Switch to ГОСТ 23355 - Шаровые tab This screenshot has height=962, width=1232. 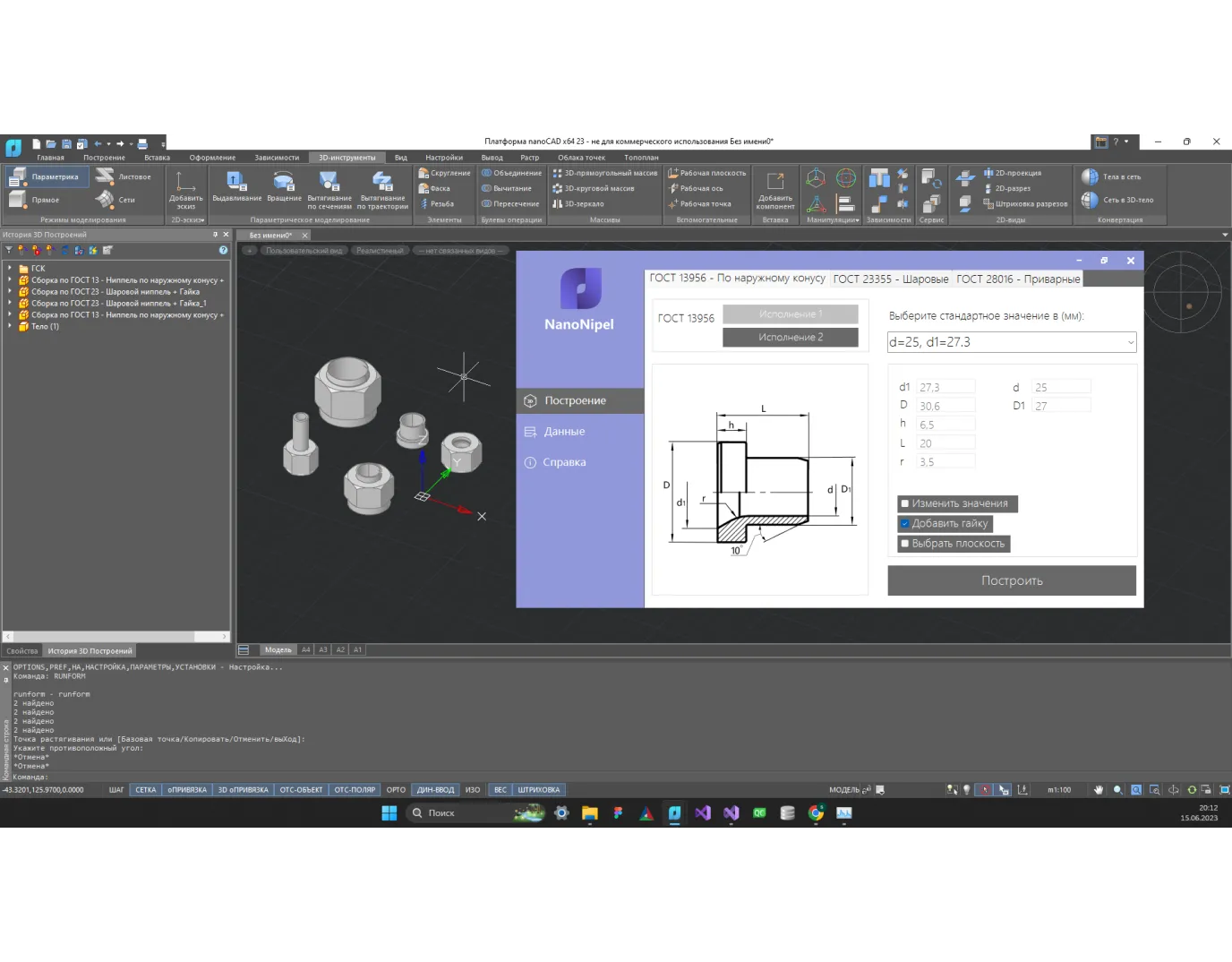891,279
